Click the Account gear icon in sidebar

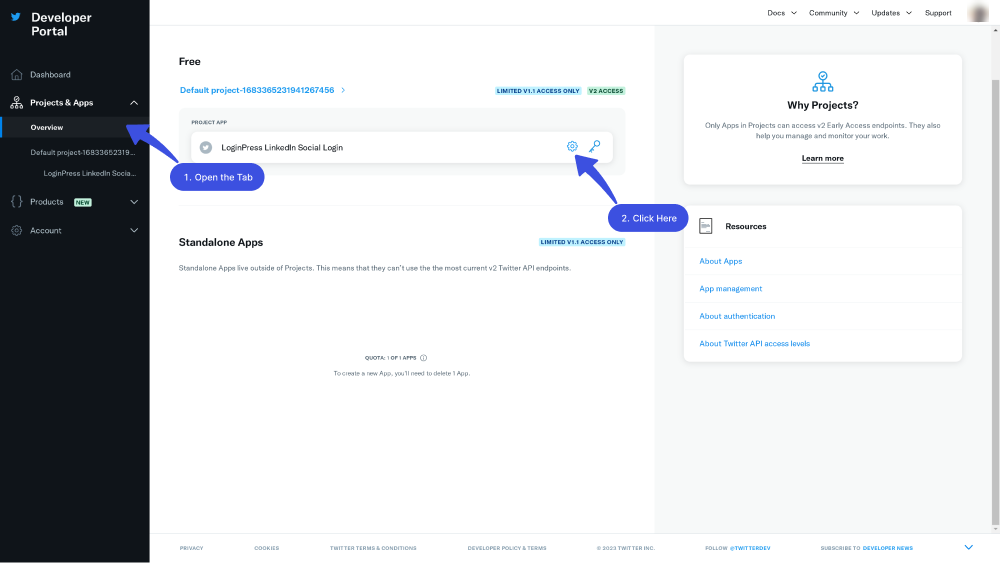click(17, 230)
